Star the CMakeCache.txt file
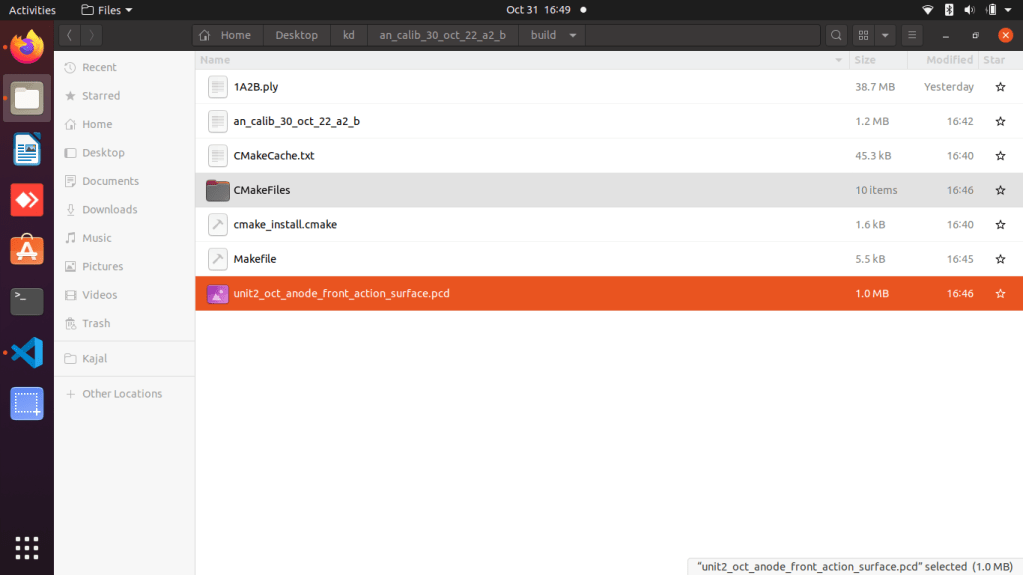This screenshot has width=1023, height=575. 1000,156
